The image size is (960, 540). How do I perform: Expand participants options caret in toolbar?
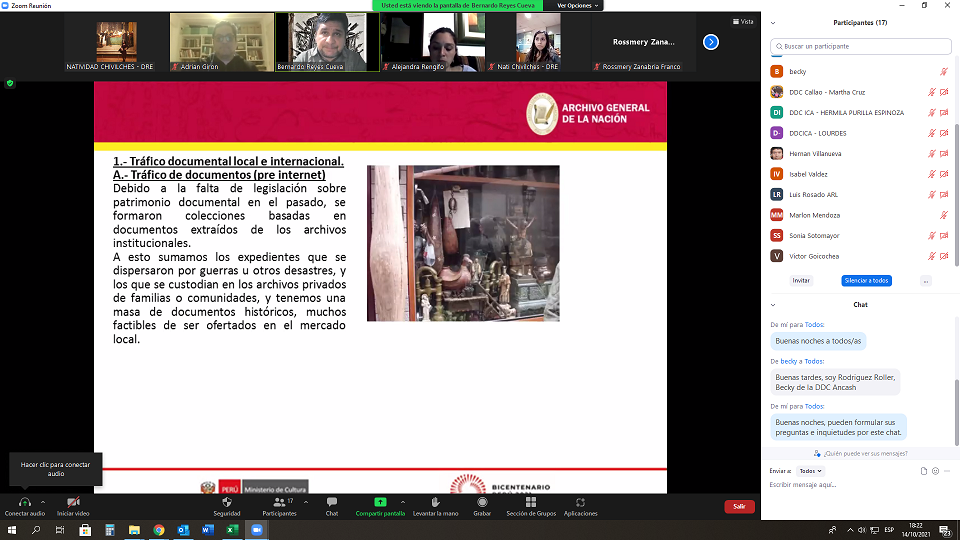306,502
